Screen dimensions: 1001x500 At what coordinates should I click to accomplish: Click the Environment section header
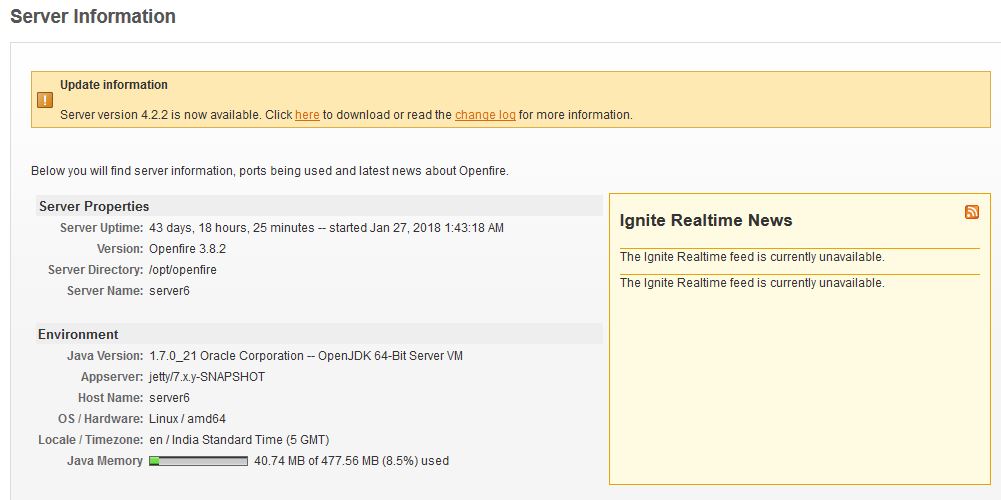click(319, 334)
